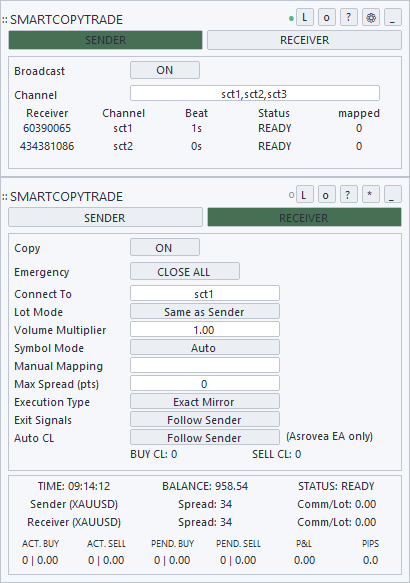Switch to RECEIVER tab in top panel
410x583 pixels.
pos(304,40)
